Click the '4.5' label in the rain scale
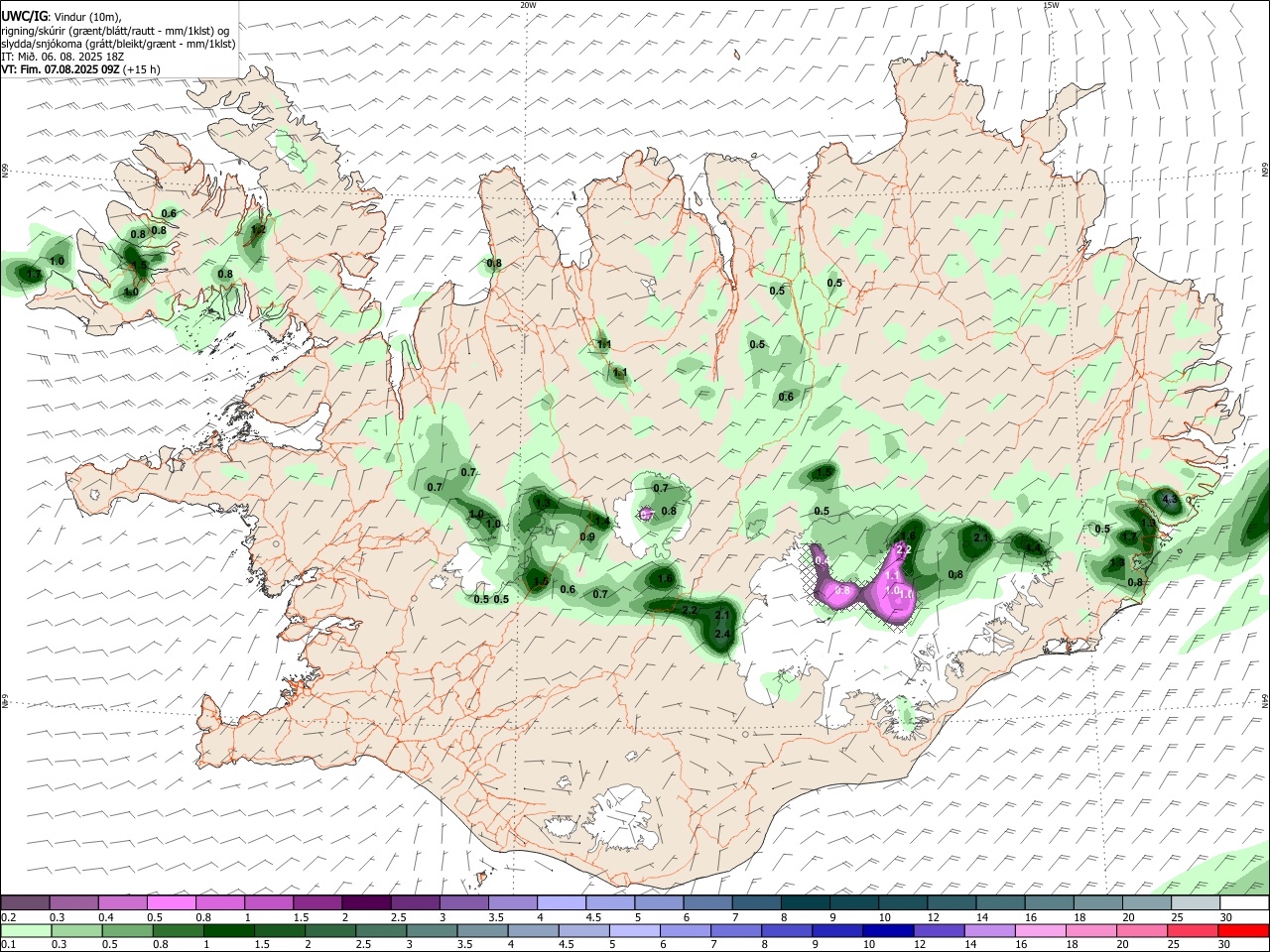Viewport: 1270px width, 952px height. 567,944
